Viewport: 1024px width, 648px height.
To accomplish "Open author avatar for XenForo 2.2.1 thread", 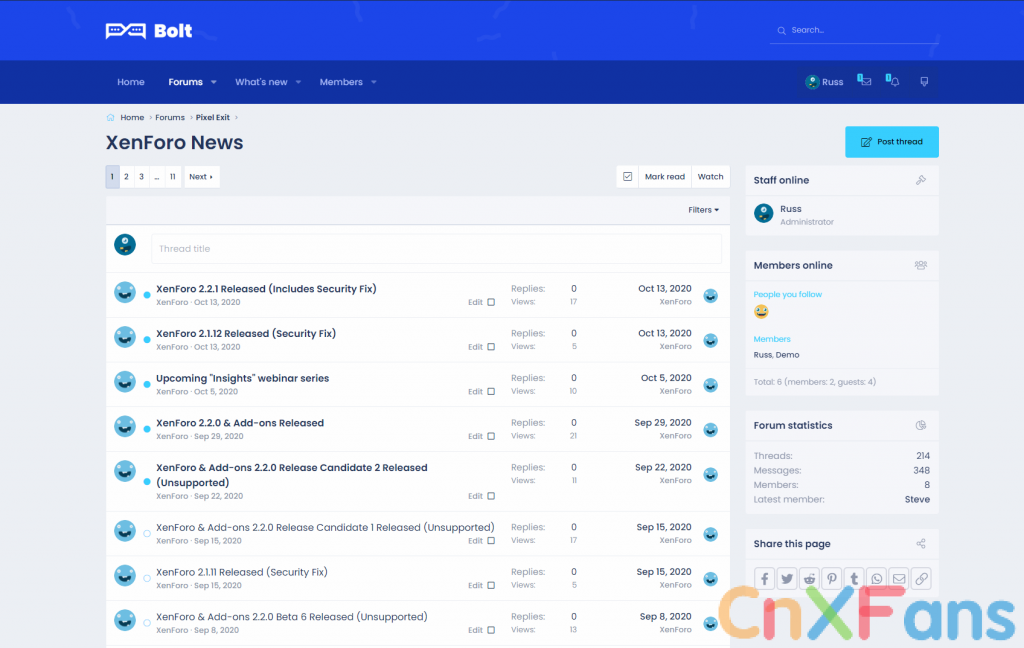I will [x=125, y=293].
